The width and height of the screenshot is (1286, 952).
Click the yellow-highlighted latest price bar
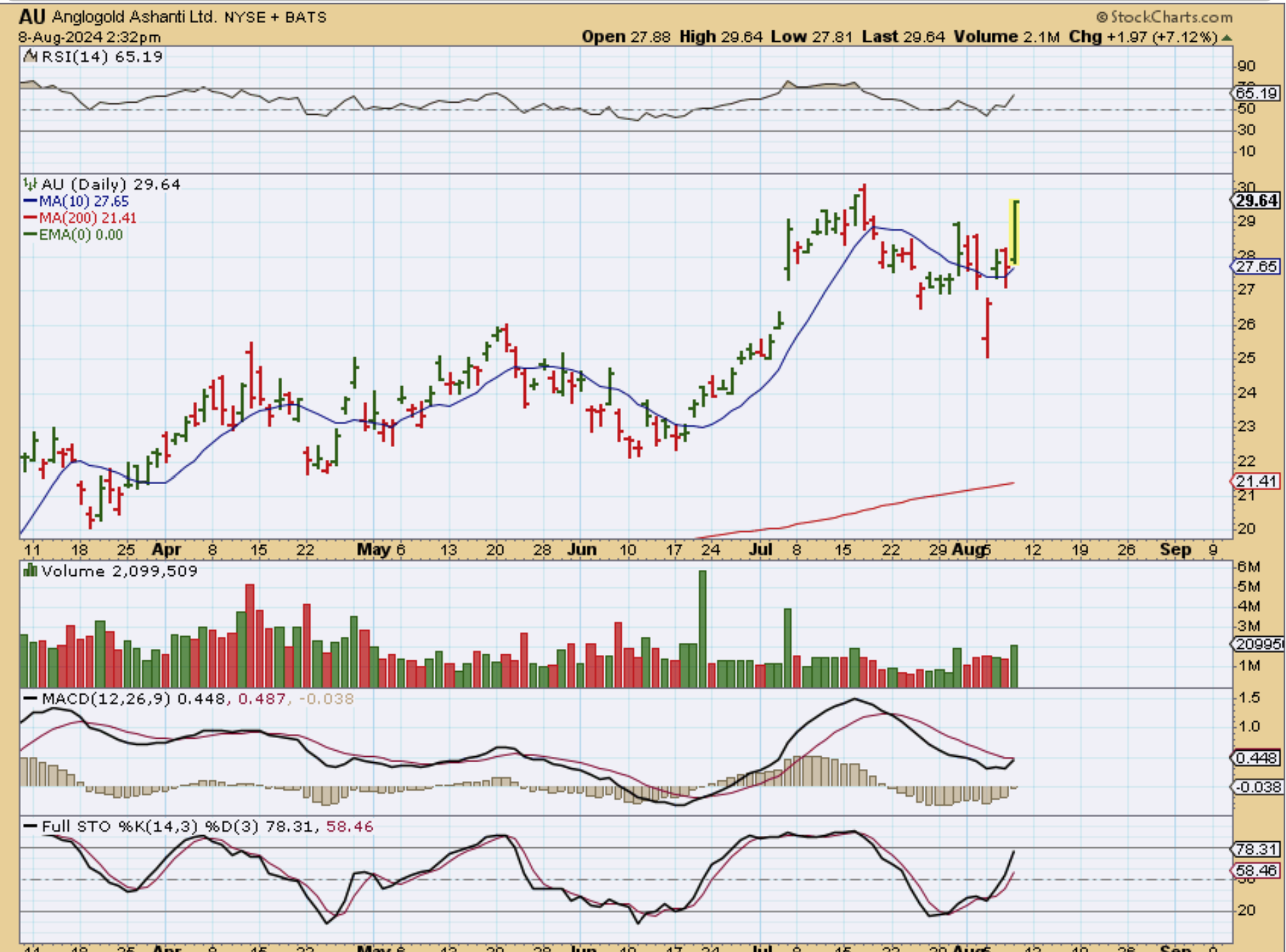click(1014, 232)
